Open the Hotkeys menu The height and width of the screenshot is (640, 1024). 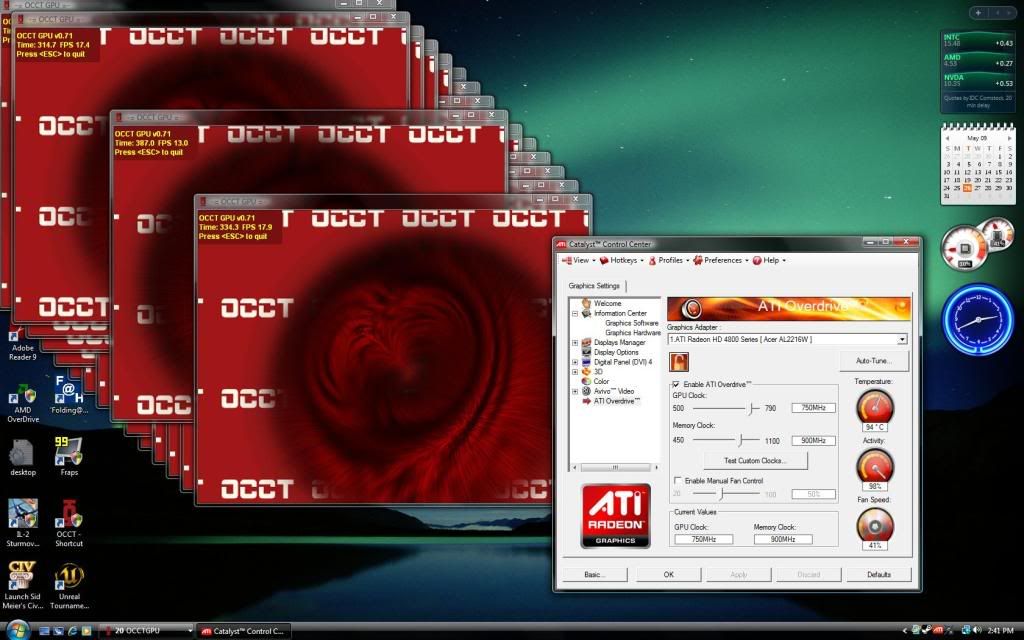tap(622, 260)
